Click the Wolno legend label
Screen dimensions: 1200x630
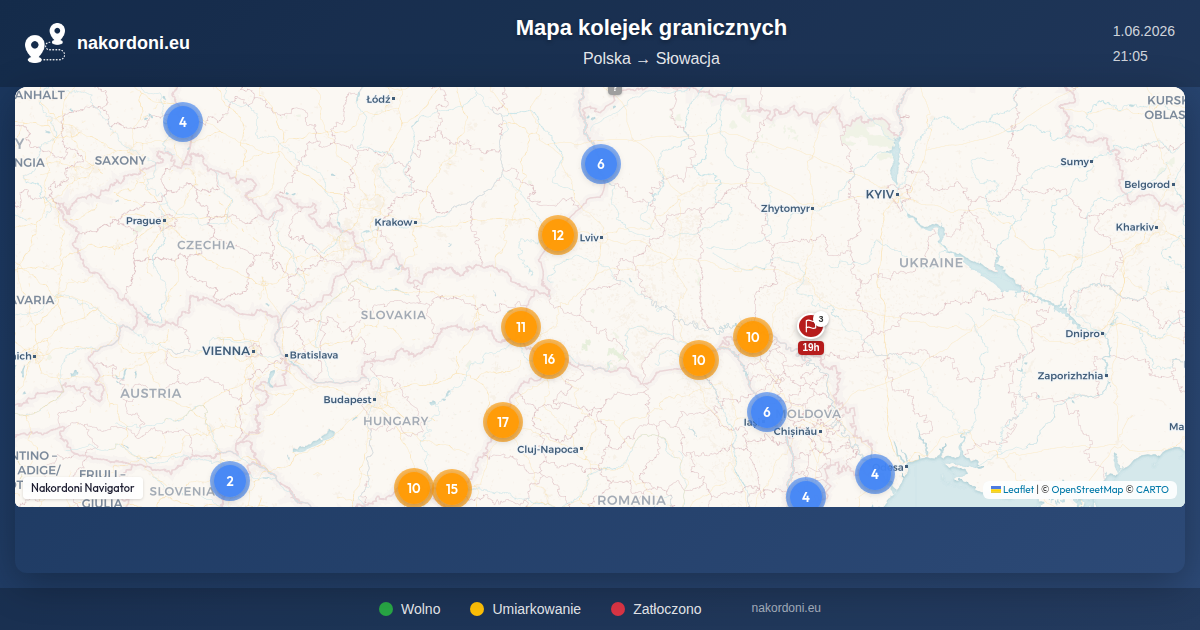[420, 609]
